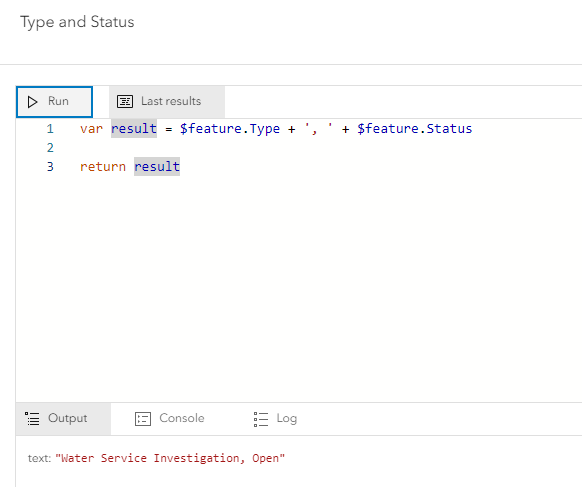
Task: Run the Arcade expression
Action: [x=54, y=102]
